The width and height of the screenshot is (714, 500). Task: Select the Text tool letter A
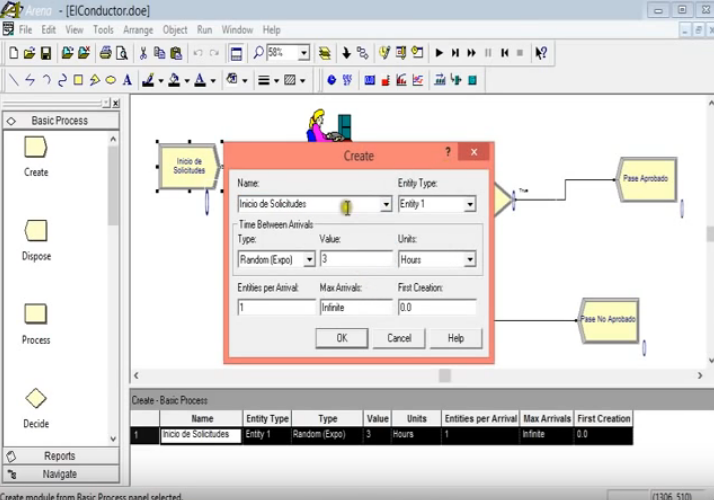(x=127, y=80)
